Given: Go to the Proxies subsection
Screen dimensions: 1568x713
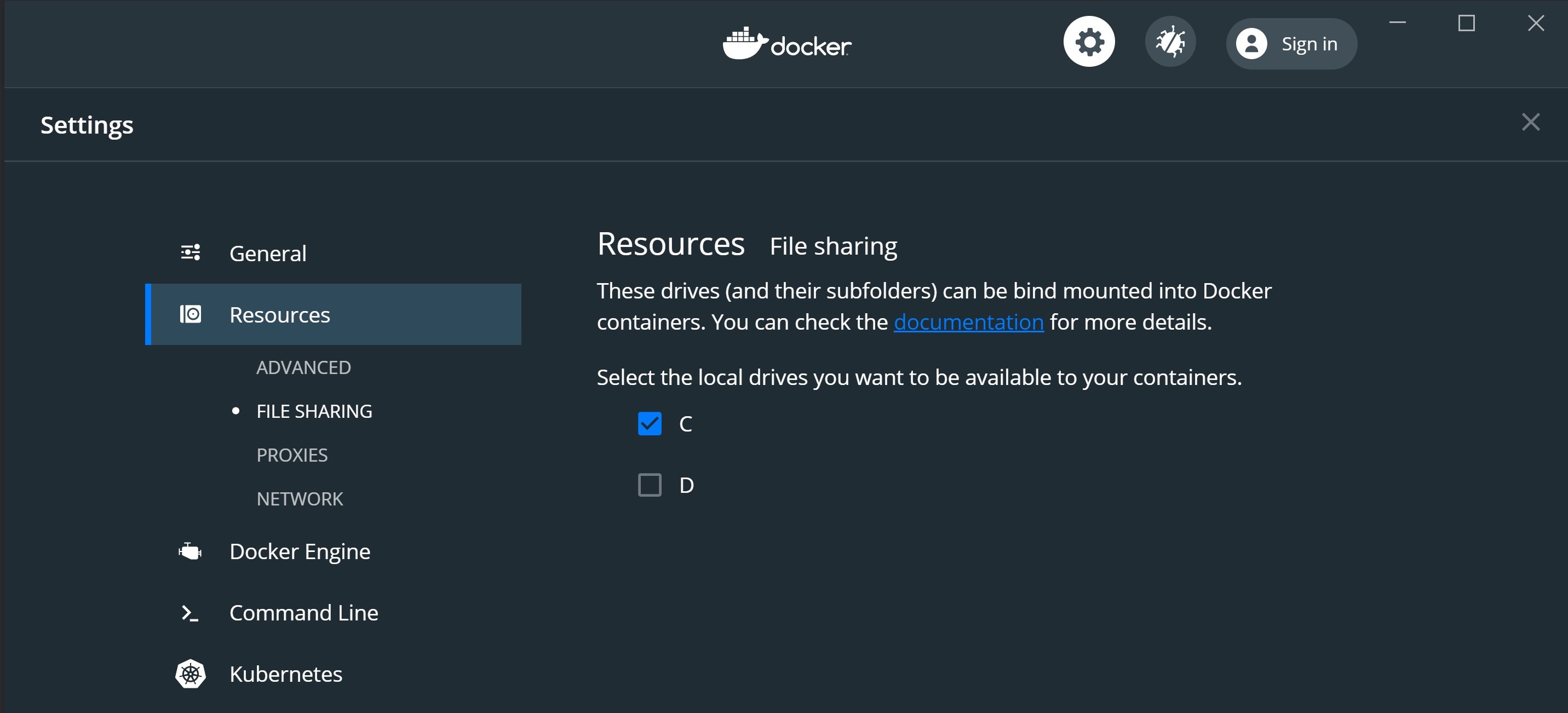Looking at the screenshot, I should [291, 455].
